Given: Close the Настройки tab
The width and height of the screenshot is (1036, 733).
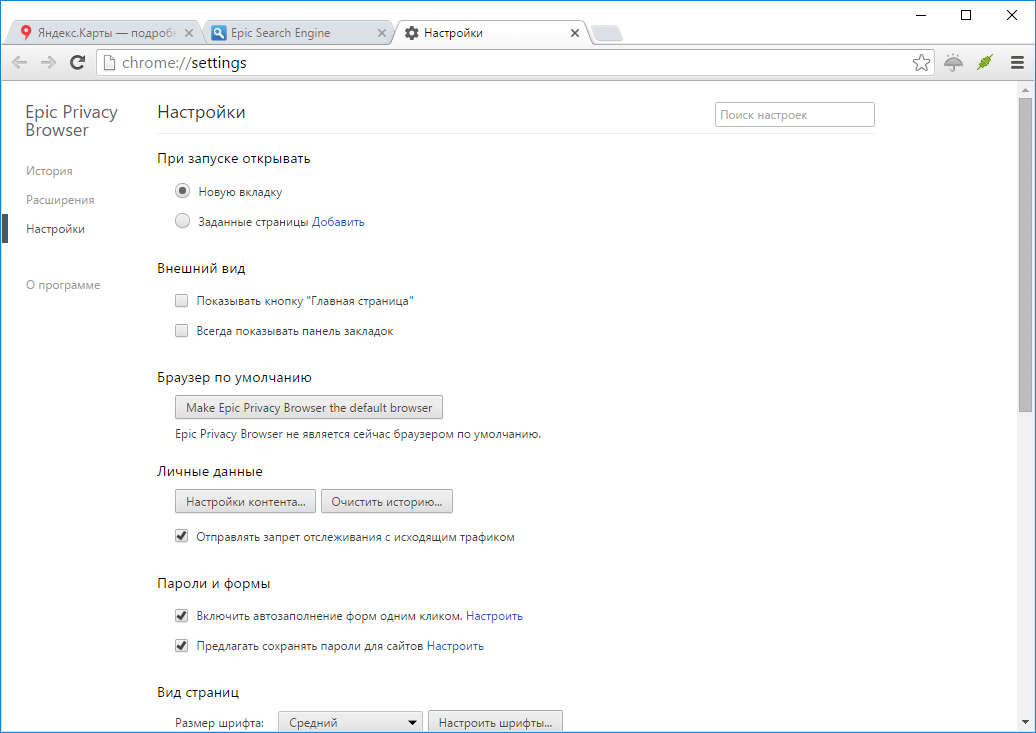Looking at the screenshot, I should [575, 33].
